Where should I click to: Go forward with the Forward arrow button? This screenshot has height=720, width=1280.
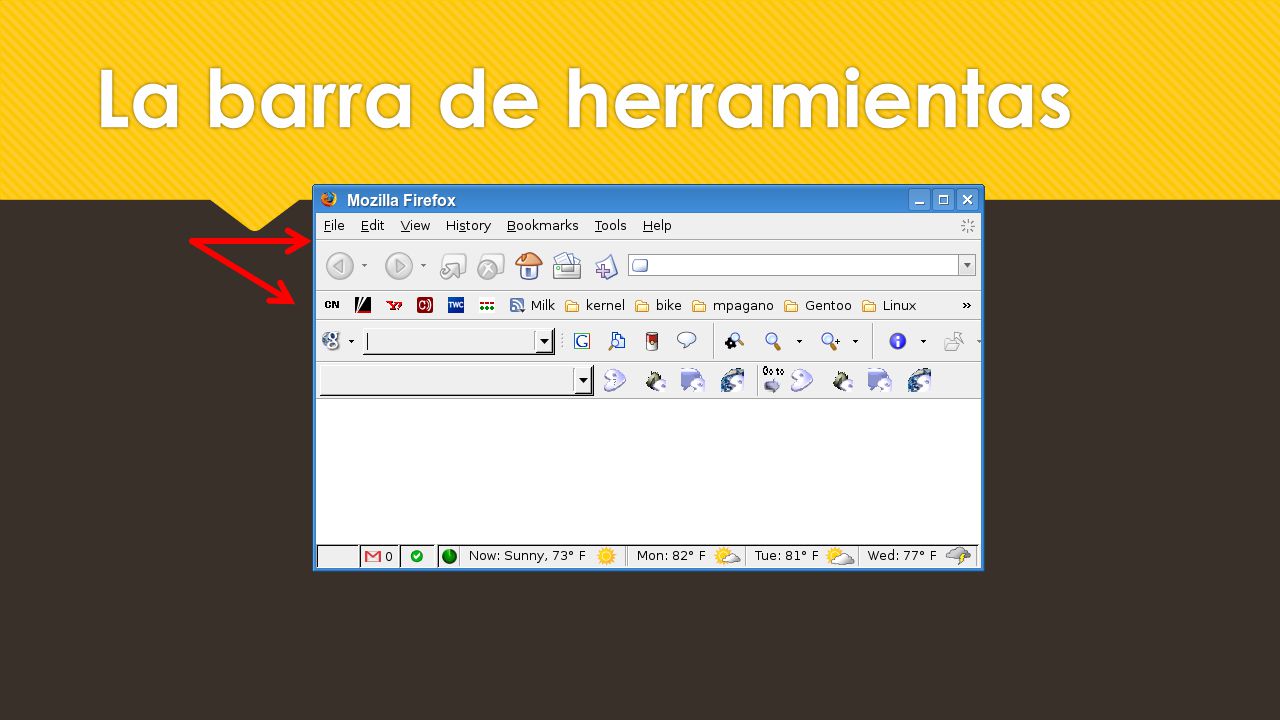[x=399, y=266]
